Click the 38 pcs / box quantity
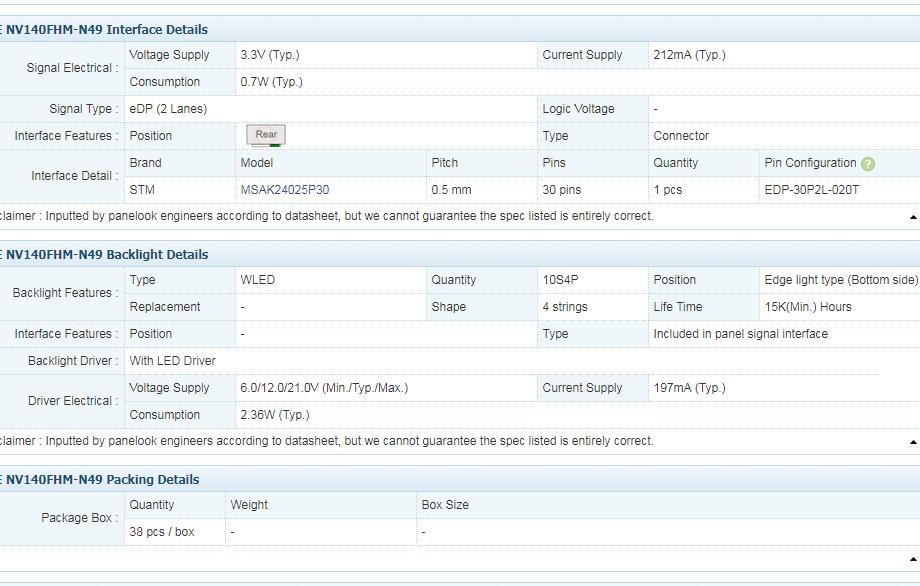The image size is (920, 586). (162, 532)
